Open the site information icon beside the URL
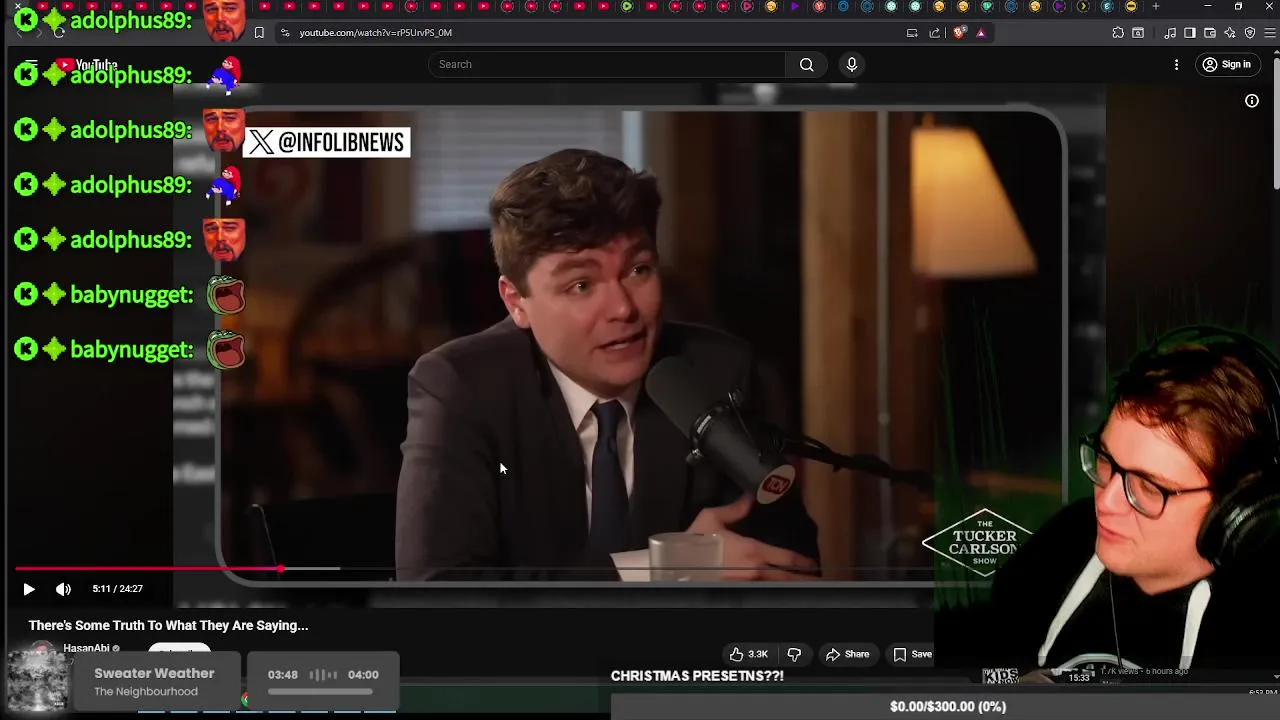Viewport: 1280px width, 720px height. coord(285,33)
